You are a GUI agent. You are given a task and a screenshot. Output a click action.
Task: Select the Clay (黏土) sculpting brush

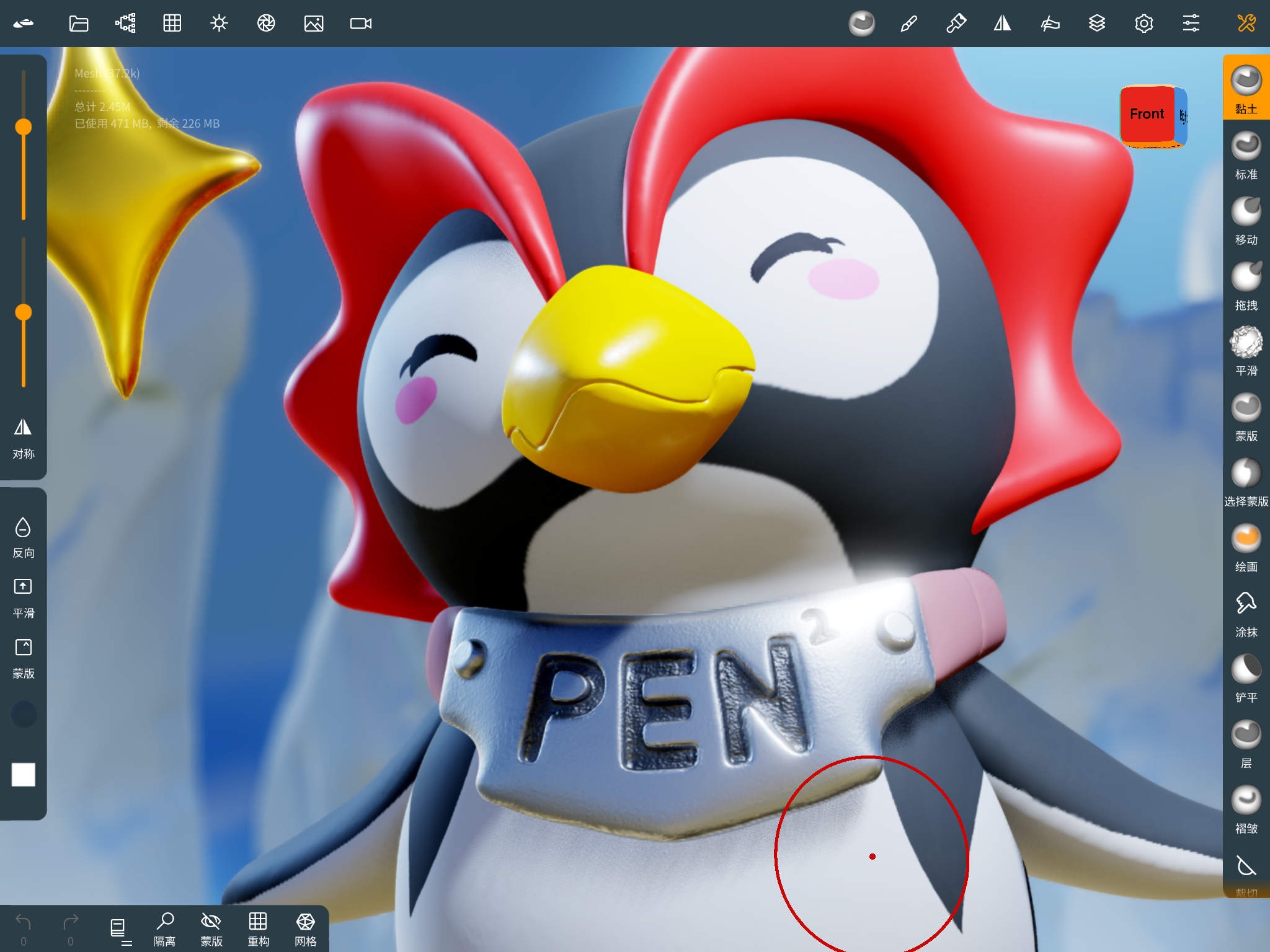(x=1246, y=81)
